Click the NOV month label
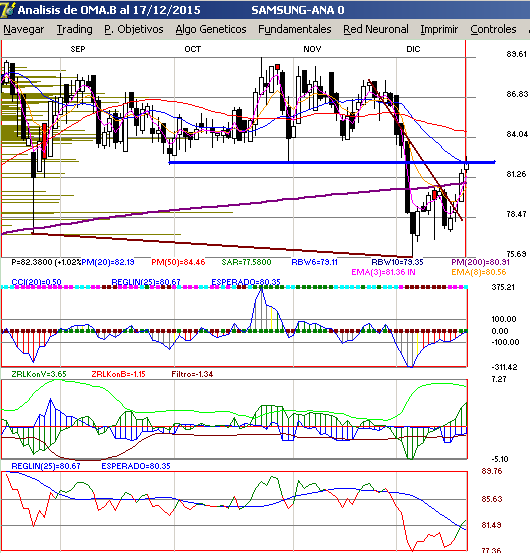This screenshot has height=553, width=530. [x=312, y=49]
